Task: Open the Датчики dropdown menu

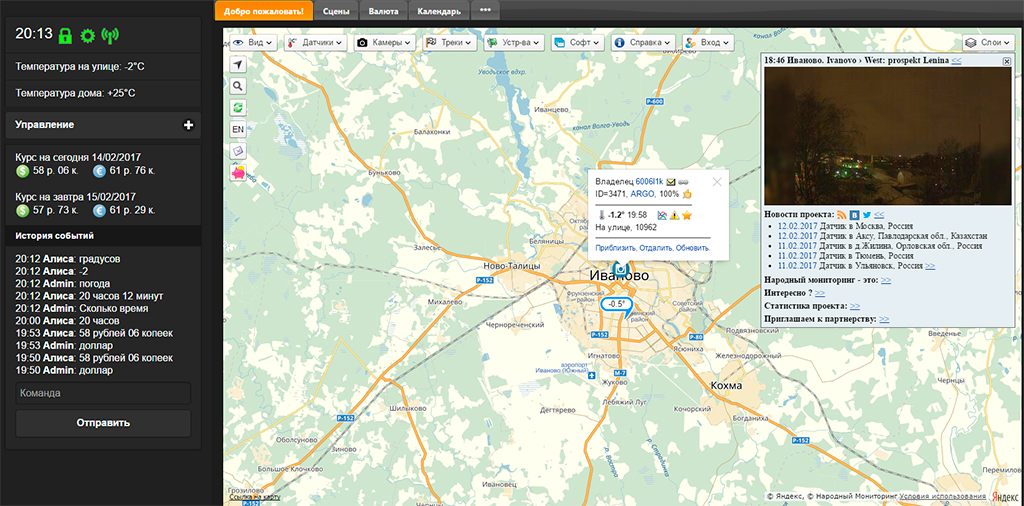Action: coord(317,42)
